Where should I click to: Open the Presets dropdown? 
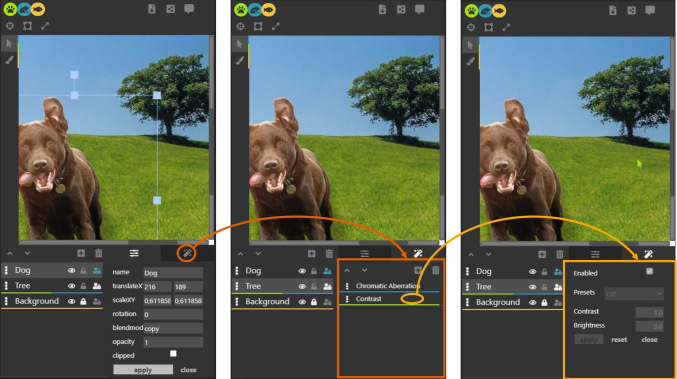point(634,294)
